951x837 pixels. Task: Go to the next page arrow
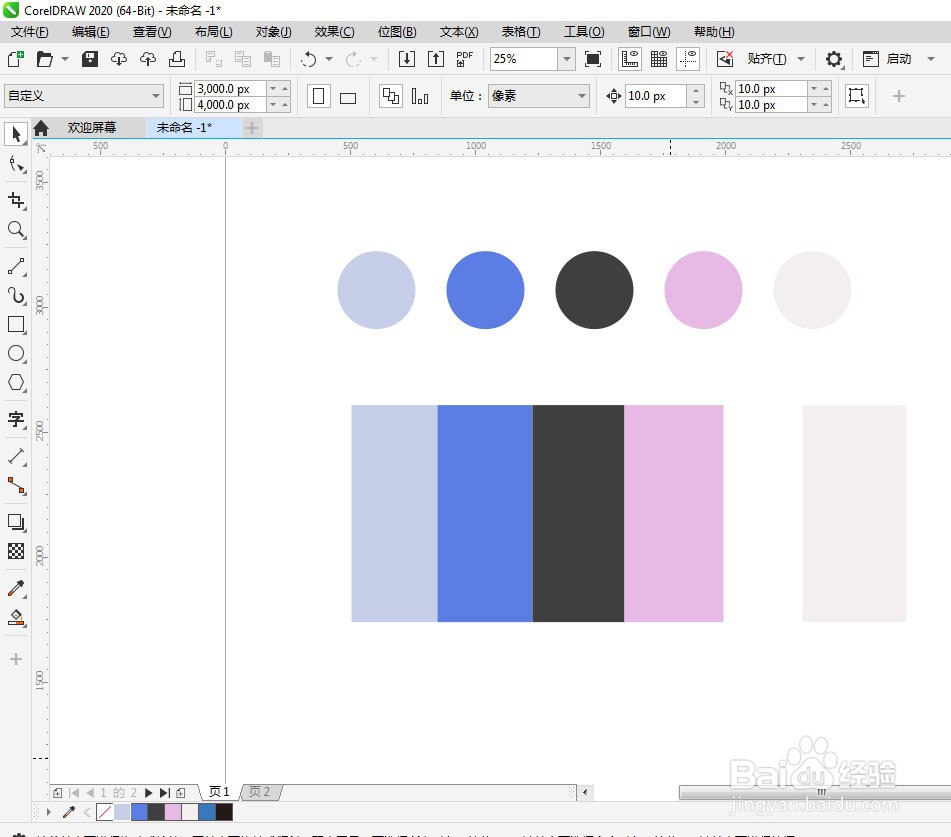pyautogui.click(x=148, y=793)
